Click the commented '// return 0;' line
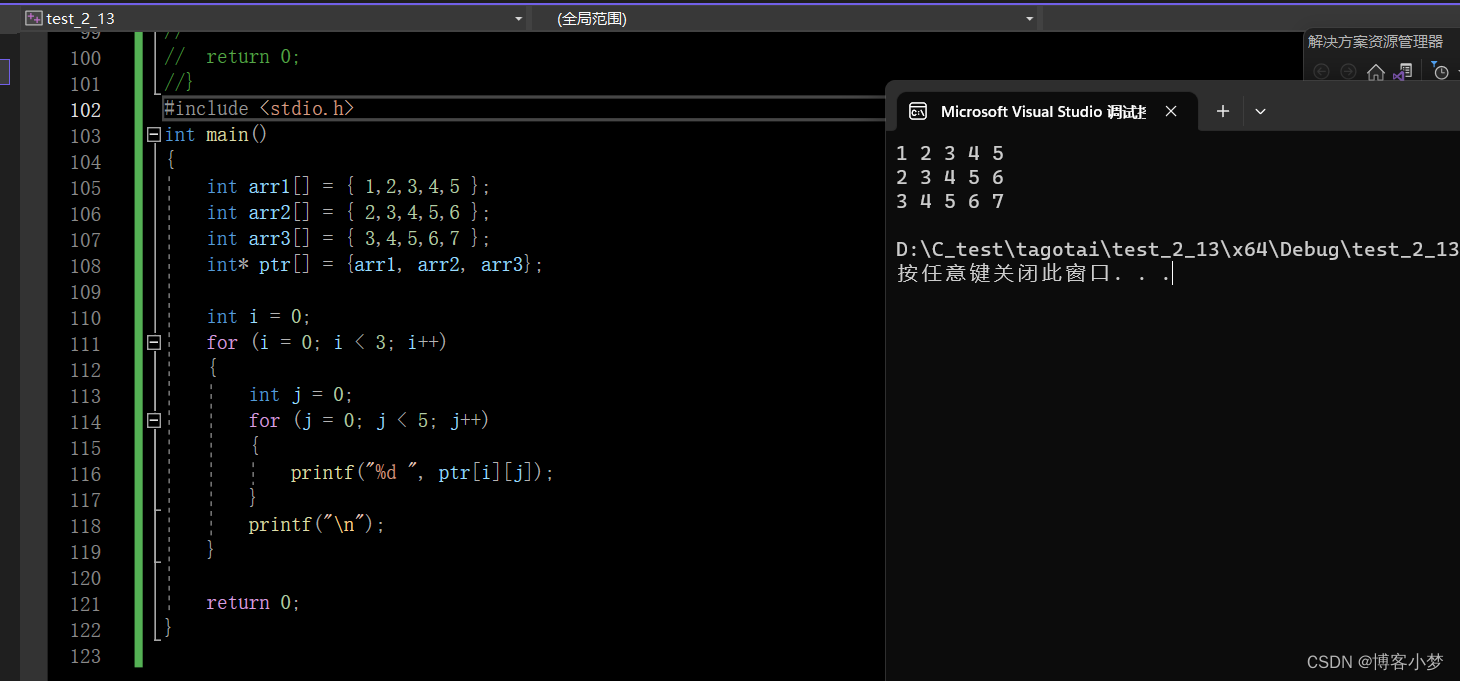The width and height of the screenshot is (1460, 681). tap(233, 57)
